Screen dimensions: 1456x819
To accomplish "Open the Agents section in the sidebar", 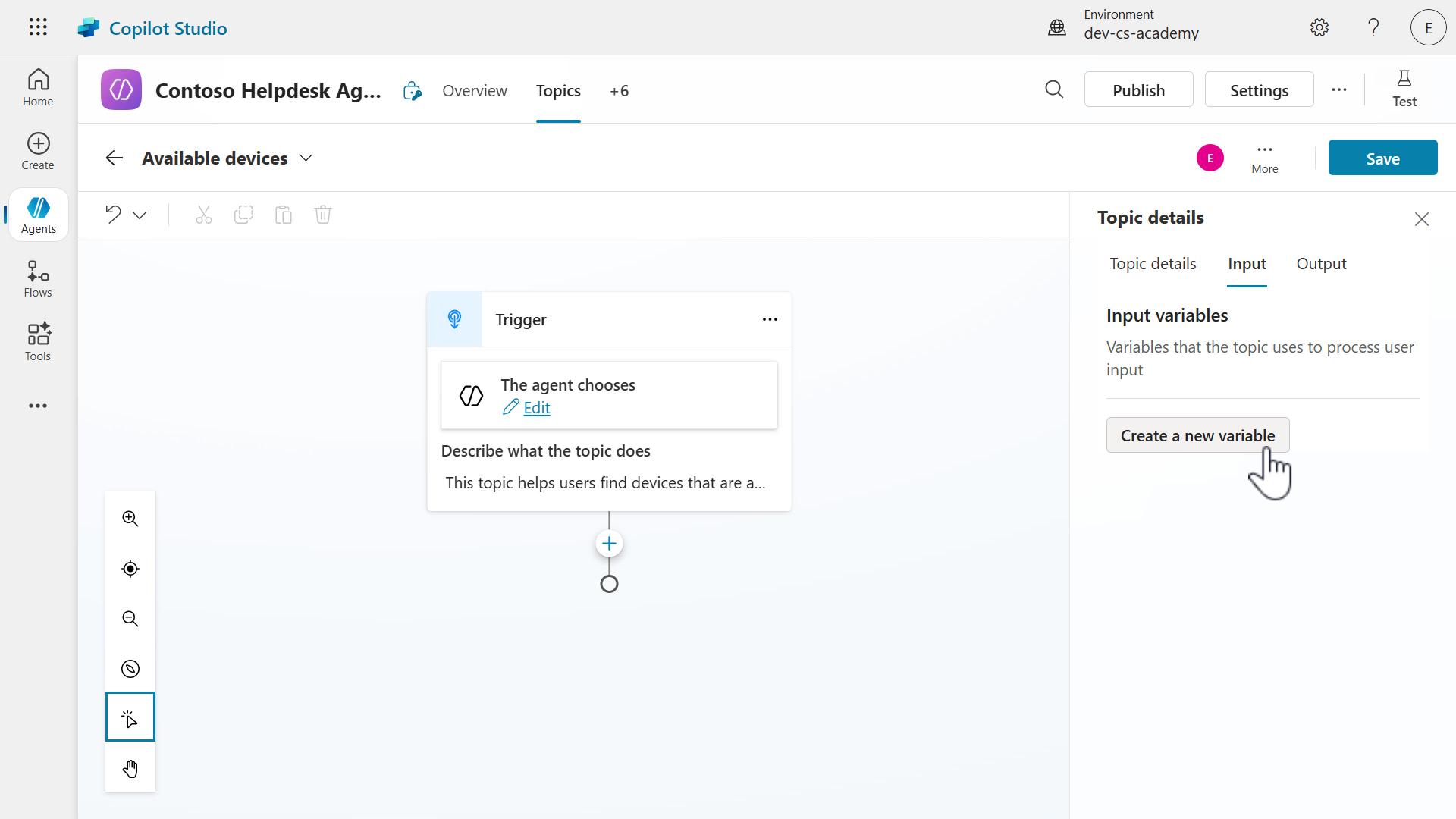I will click(x=38, y=215).
